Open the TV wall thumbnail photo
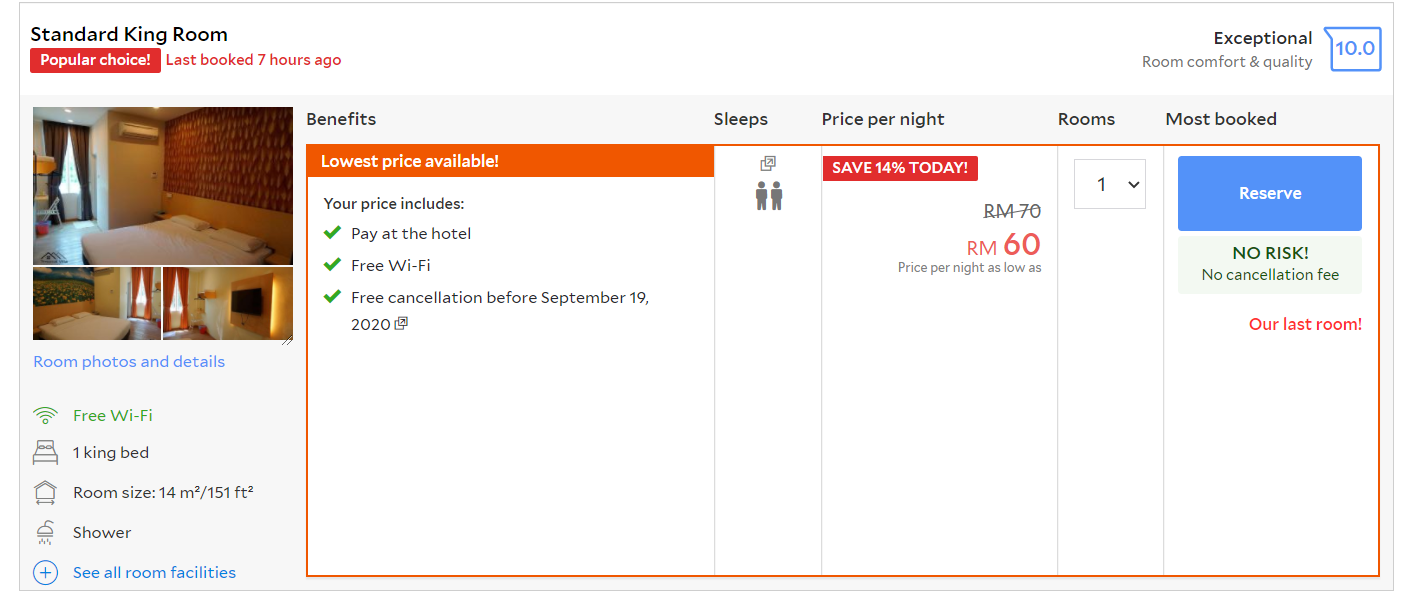Image resolution: width=1407 pixels, height=601 pixels. (228, 304)
